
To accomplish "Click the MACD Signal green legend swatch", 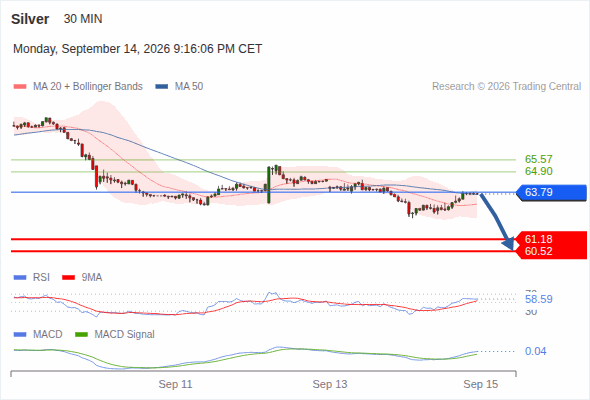I will point(81,335).
